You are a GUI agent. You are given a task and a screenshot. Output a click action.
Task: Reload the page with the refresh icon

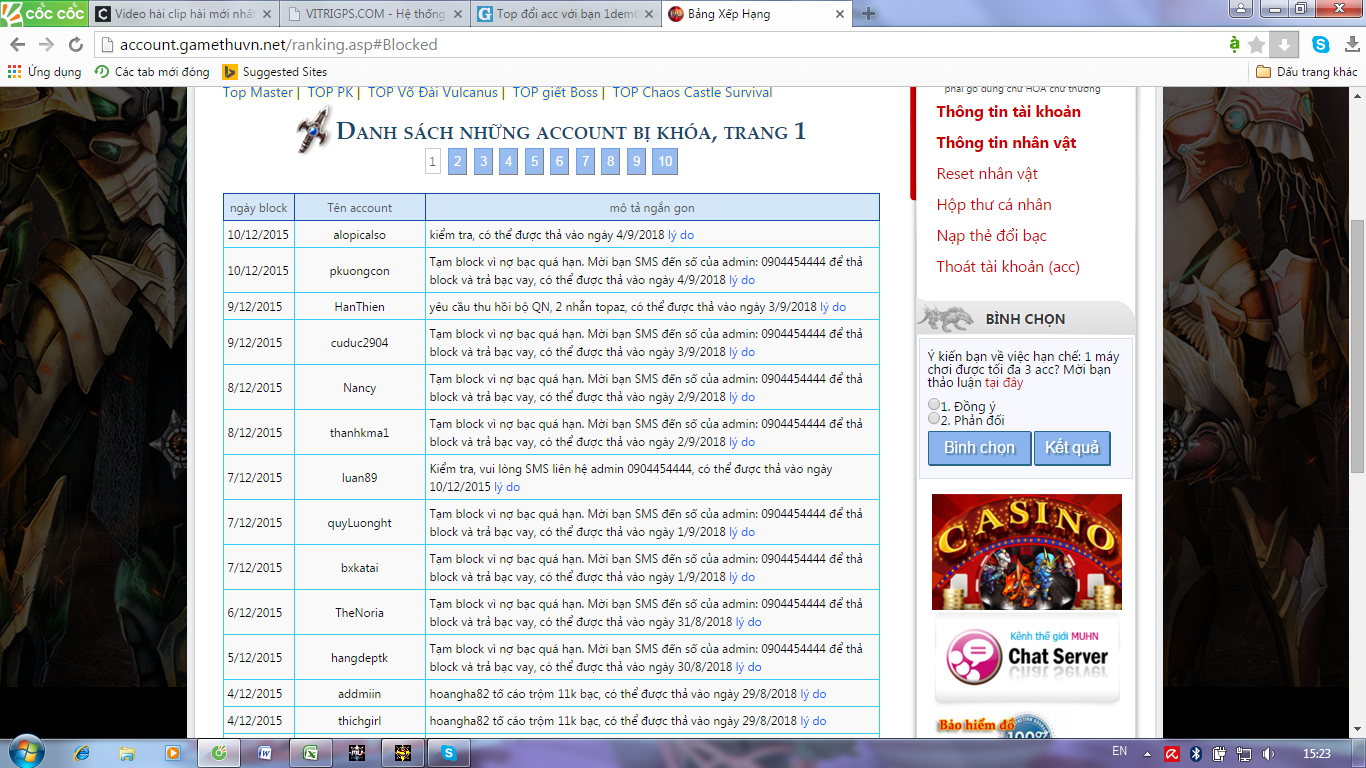click(75, 45)
